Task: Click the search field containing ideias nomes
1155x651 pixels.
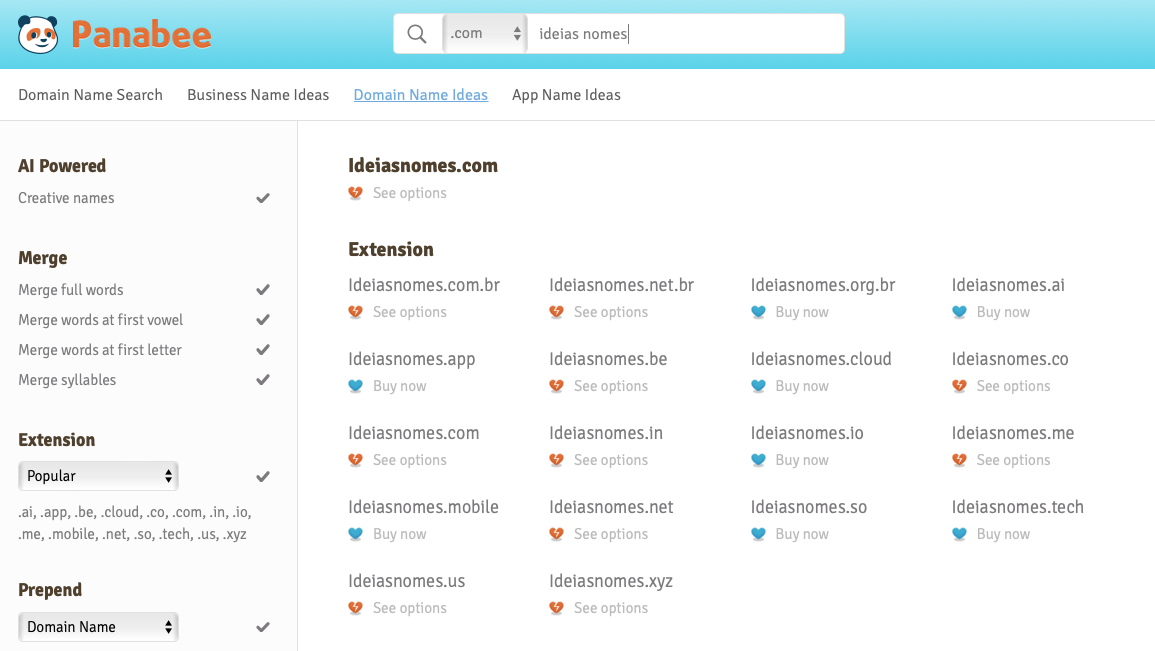Action: [686, 34]
